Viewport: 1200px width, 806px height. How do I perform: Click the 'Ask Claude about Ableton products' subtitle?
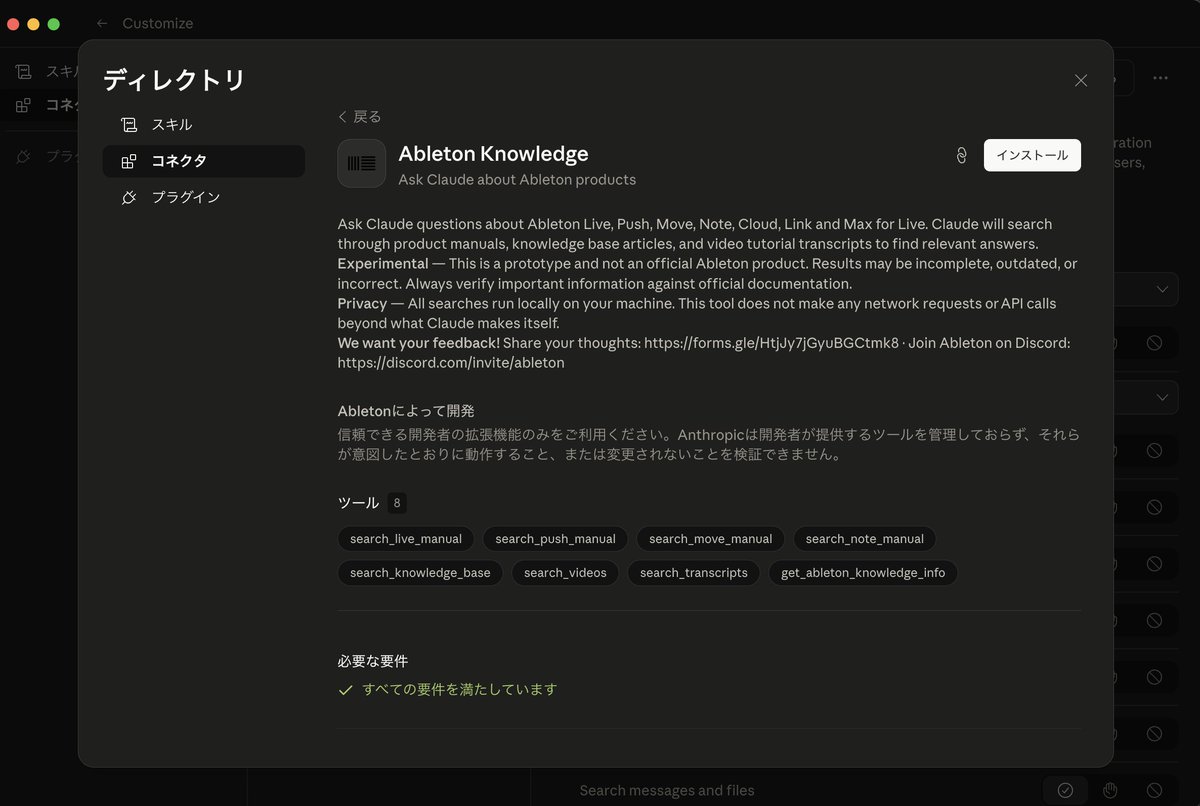tap(517, 180)
